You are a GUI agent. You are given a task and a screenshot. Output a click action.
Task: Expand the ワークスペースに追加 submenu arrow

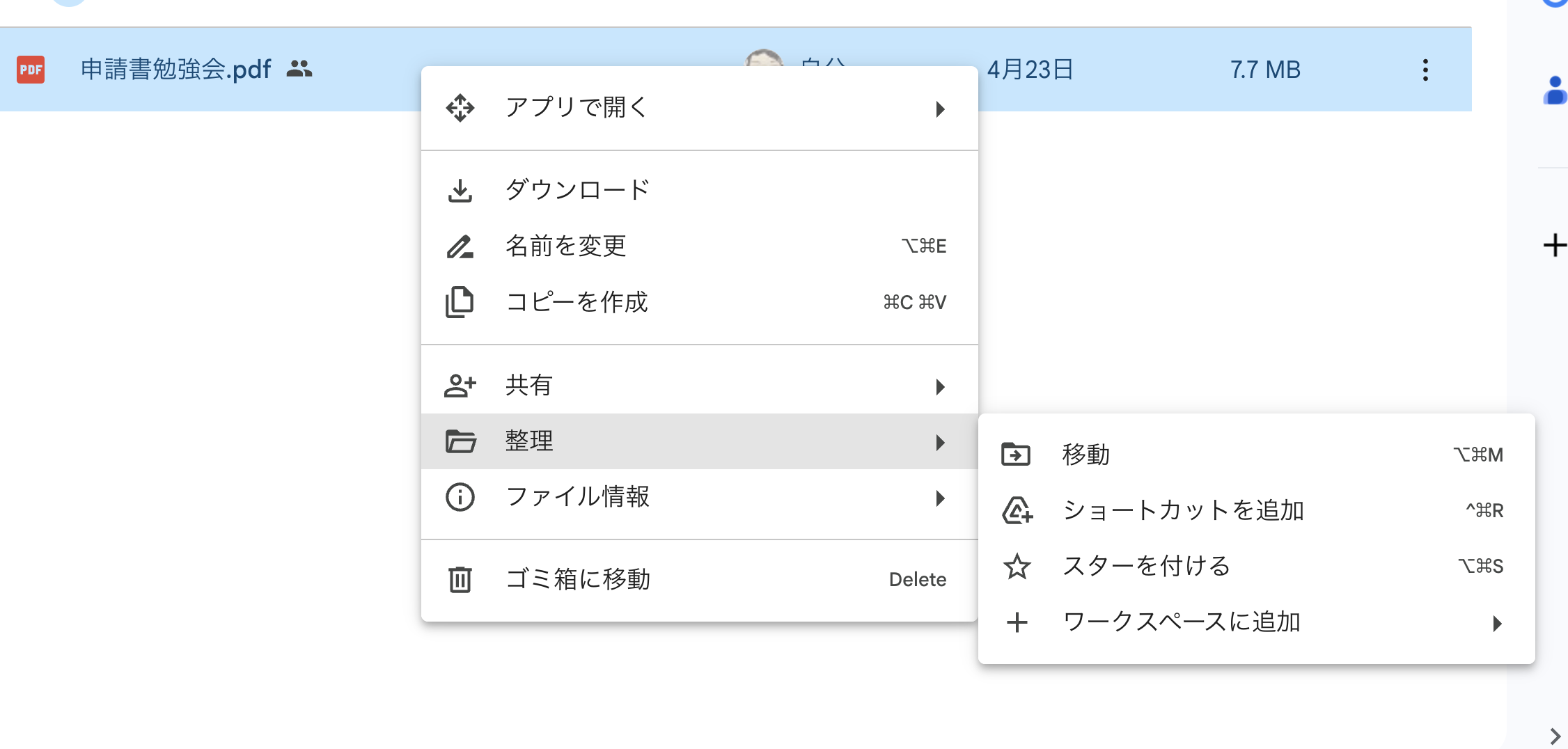pyautogui.click(x=1497, y=623)
